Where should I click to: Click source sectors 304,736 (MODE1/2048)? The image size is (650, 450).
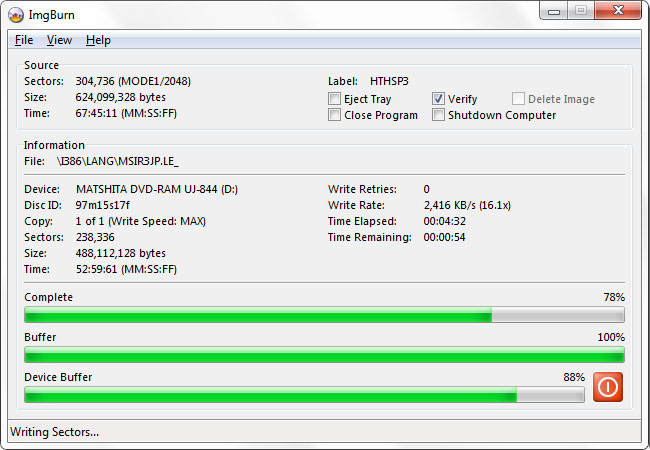click(x=133, y=81)
